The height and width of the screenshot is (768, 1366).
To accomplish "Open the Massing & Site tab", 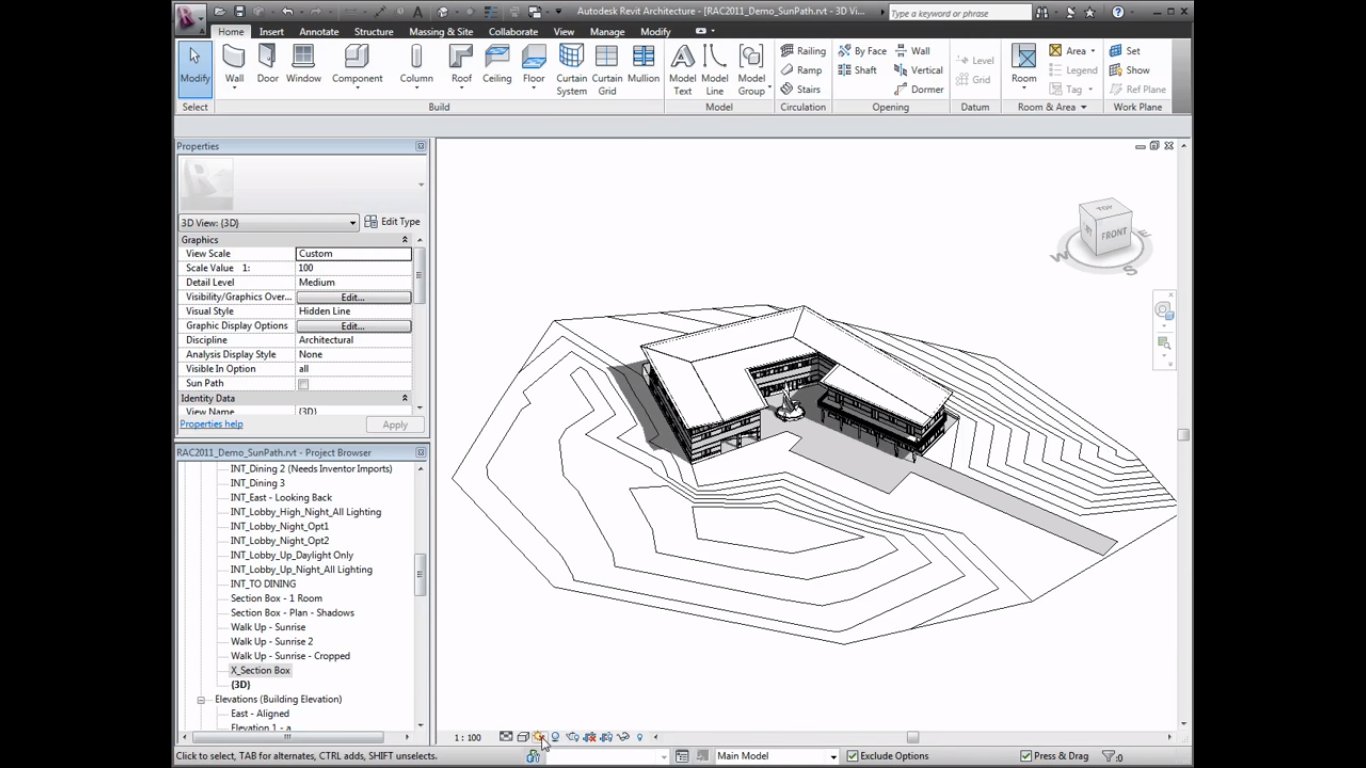I will (x=441, y=31).
